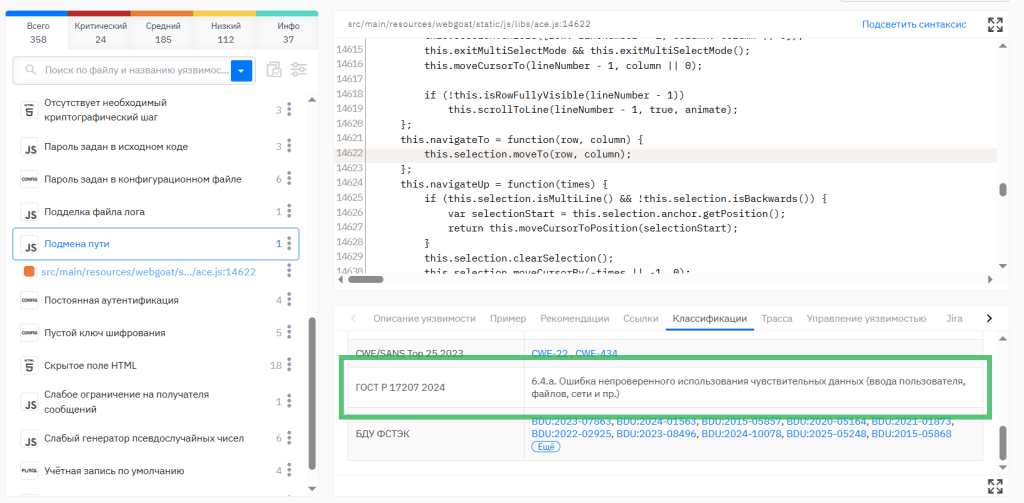Expand code viewer with the fullscreen icon
1024x503 pixels.
995,25
